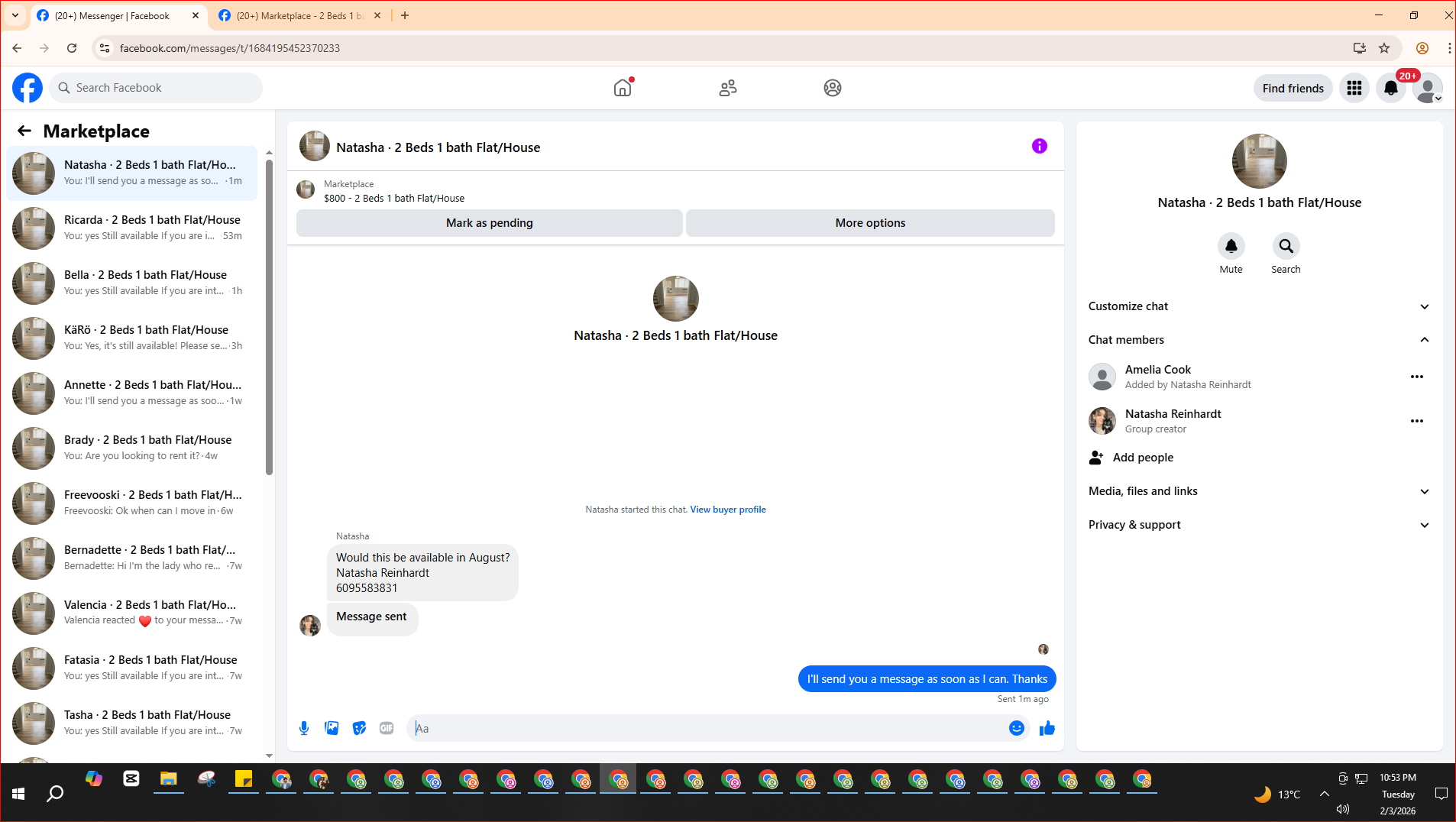This screenshot has height=822, width=1456.
Task: Open the weather 13°C taskbar widget
Action: point(1276,794)
